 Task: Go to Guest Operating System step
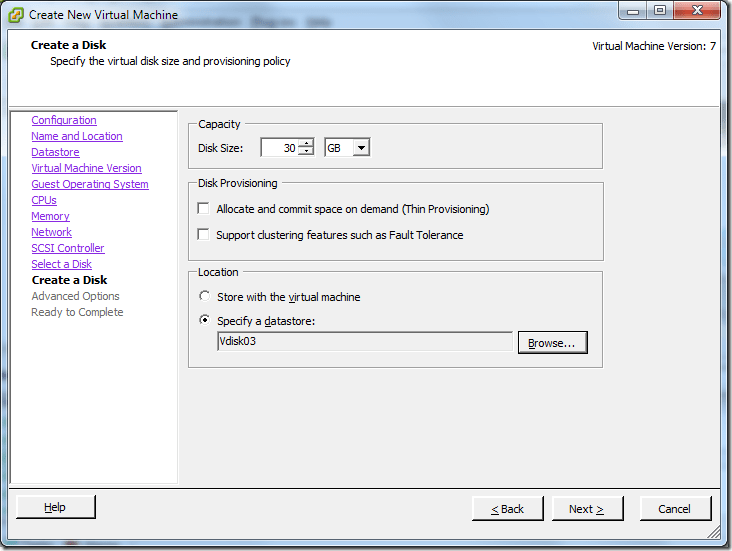(90, 184)
